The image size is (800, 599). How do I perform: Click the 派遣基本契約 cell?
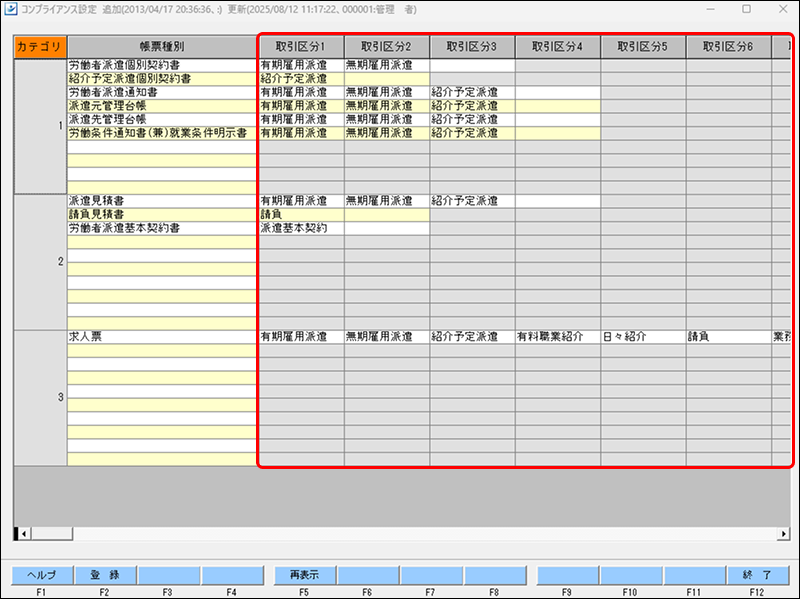(302, 228)
